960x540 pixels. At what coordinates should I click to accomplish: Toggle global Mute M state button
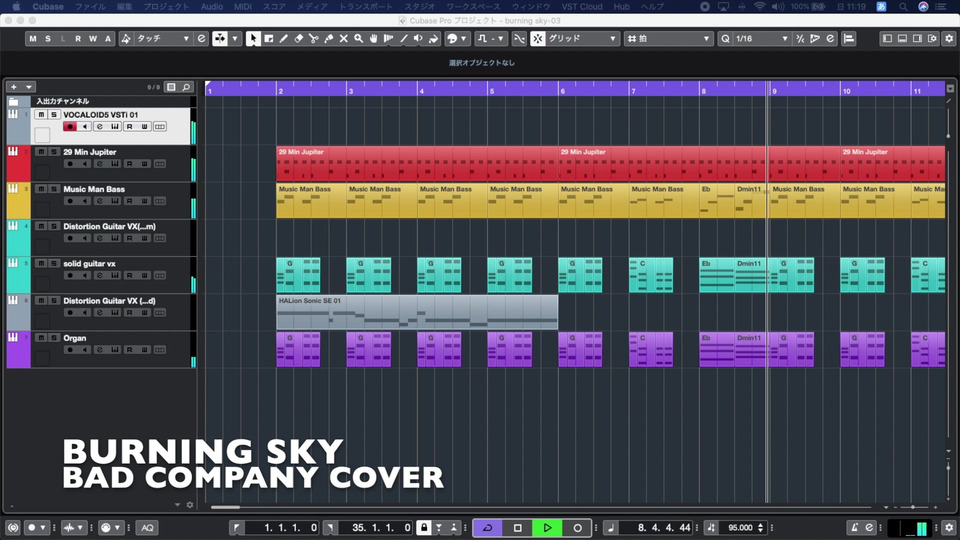[32, 39]
